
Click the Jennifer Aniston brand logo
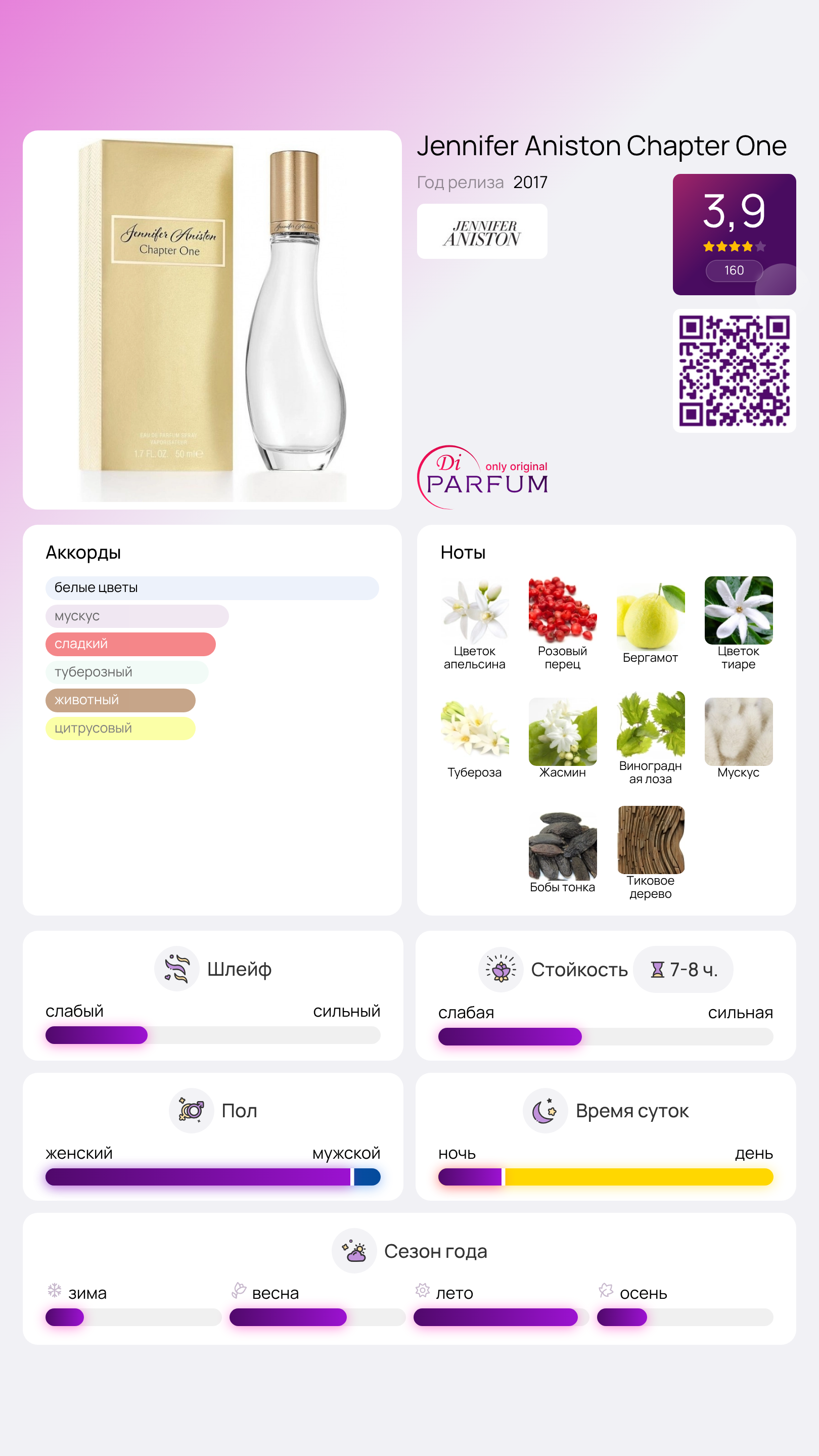click(x=482, y=232)
